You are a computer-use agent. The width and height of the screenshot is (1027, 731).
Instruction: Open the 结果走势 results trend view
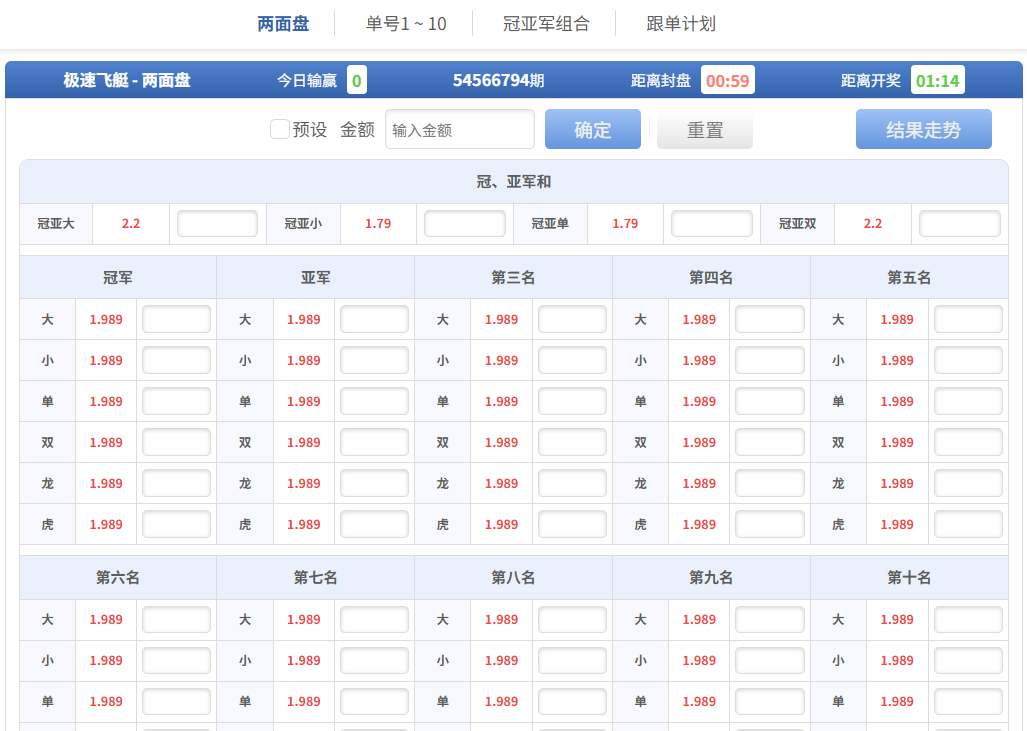tap(922, 129)
